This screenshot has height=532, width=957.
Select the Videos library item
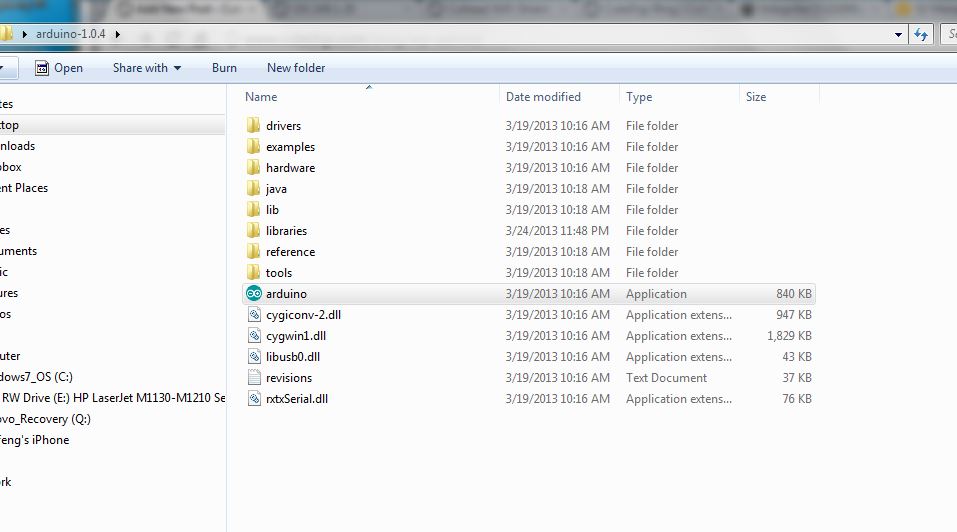tap(5, 314)
